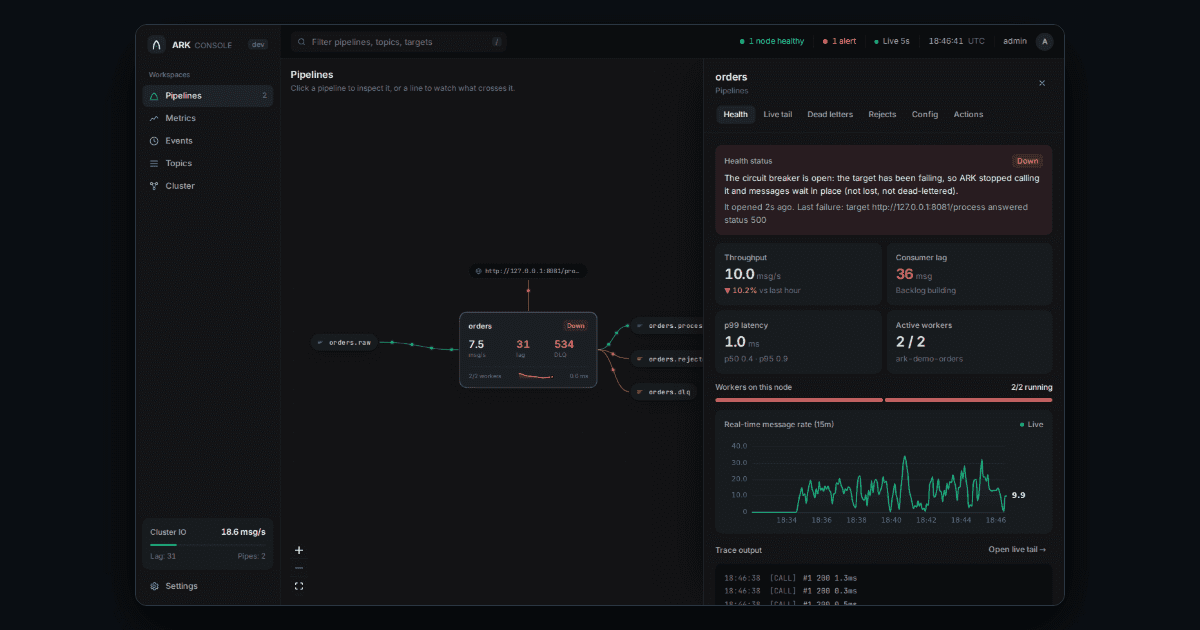Click the Down badge on the orders card

coord(576,325)
